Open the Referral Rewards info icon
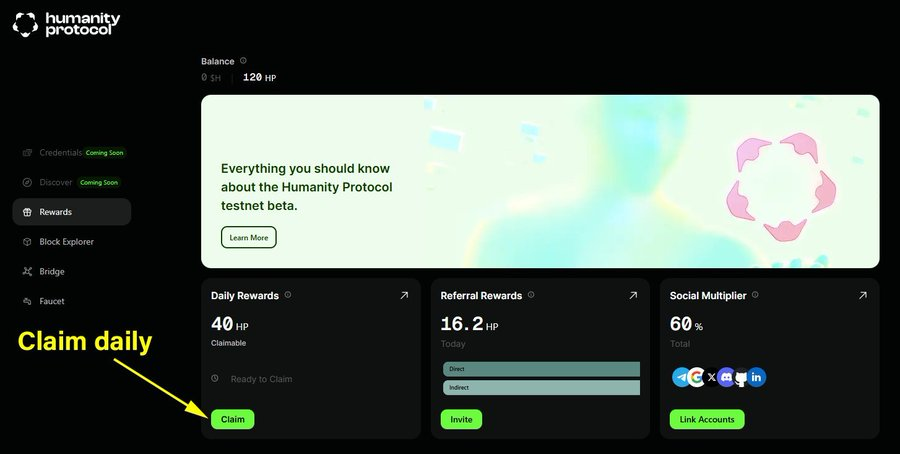Viewport: 900px width, 454px height. 531,294
